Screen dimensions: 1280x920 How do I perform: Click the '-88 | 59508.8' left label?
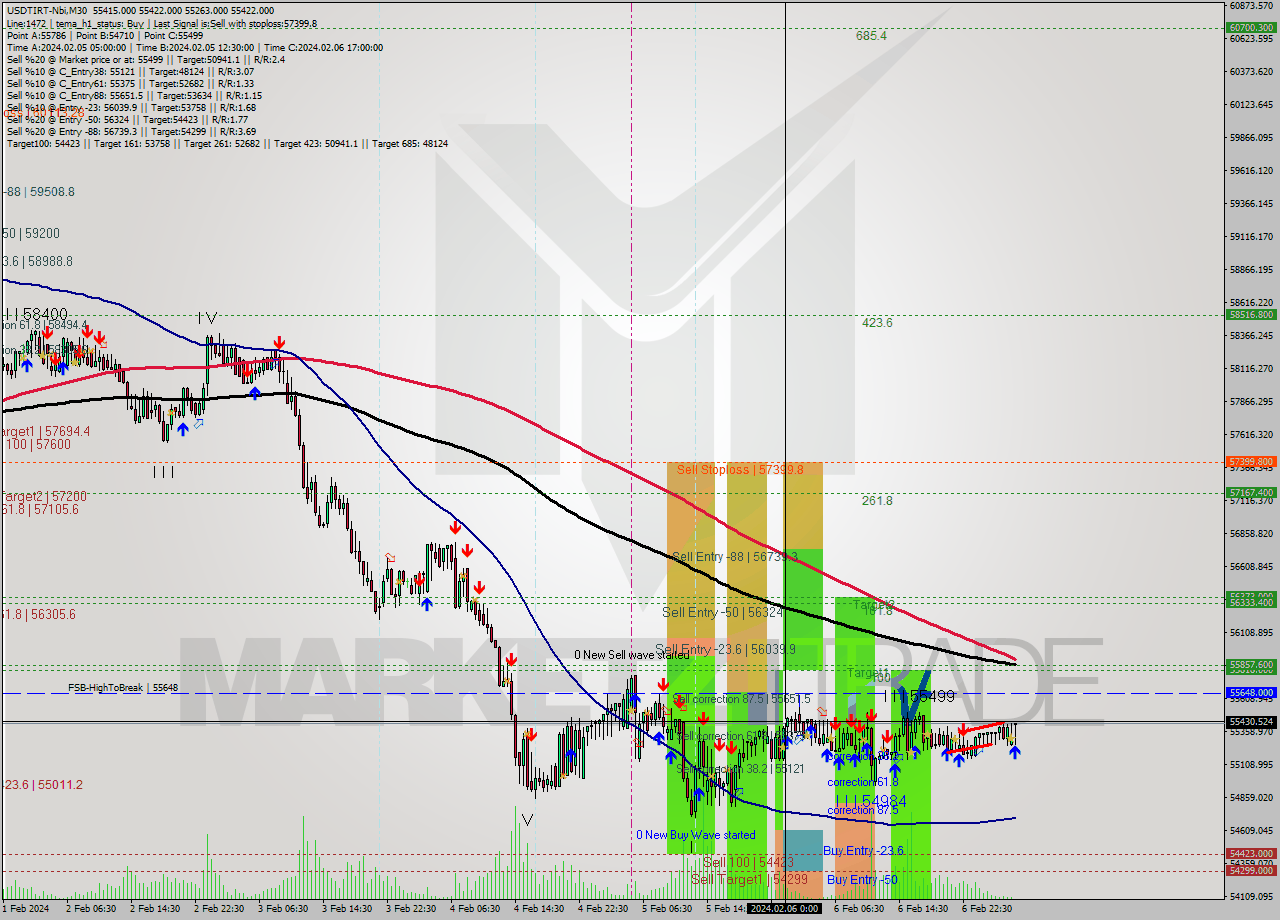click(38, 191)
